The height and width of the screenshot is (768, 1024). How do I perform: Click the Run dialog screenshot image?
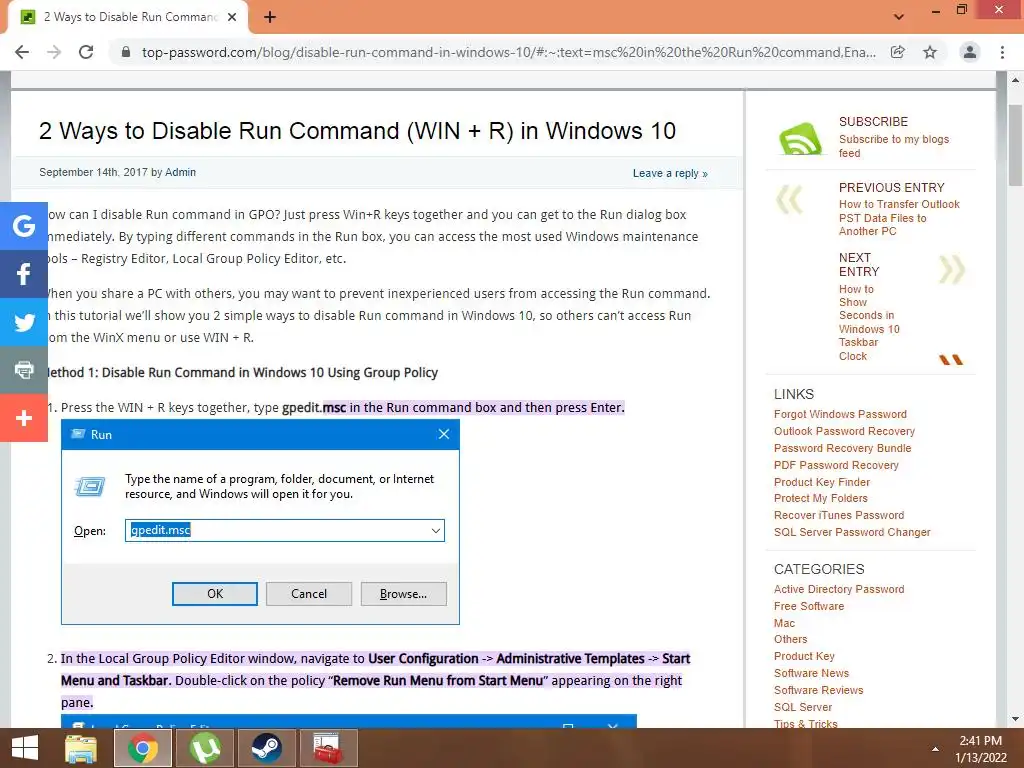(260, 522)
